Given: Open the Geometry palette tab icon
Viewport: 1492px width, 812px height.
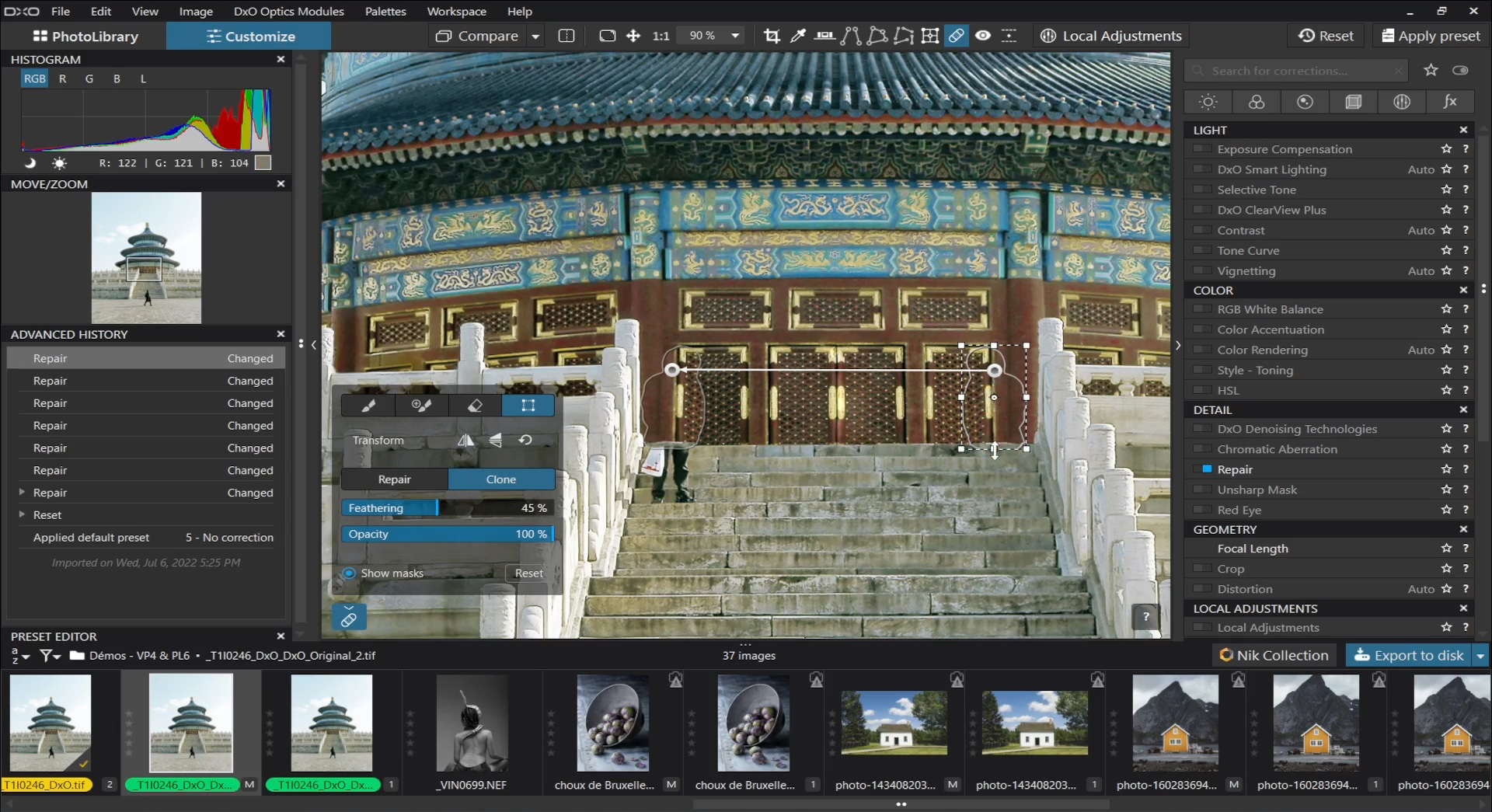Looking at the screenshot, I should (x=1353, y=102).
